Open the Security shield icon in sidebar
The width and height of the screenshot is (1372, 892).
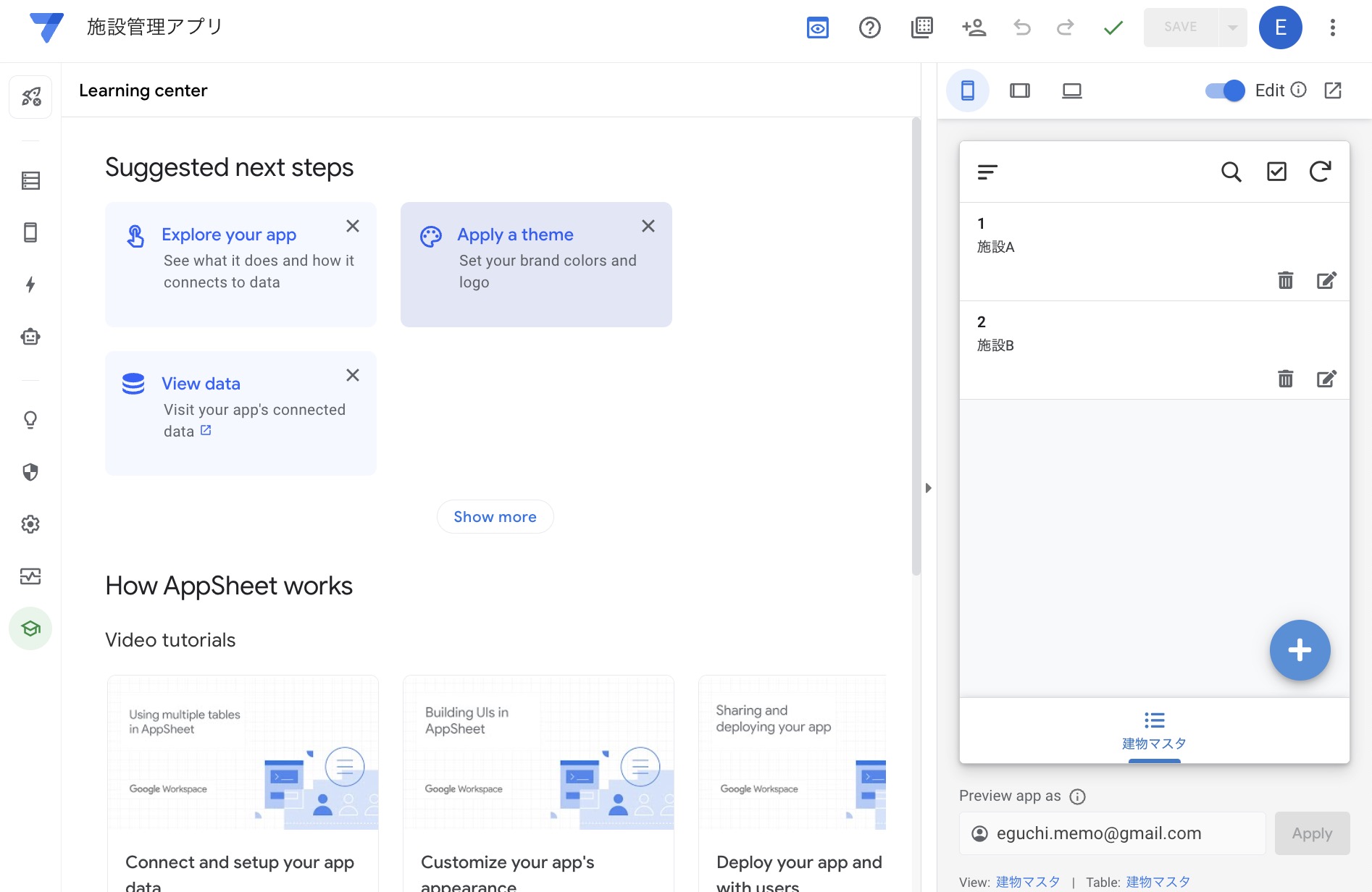tap(30, 472)
